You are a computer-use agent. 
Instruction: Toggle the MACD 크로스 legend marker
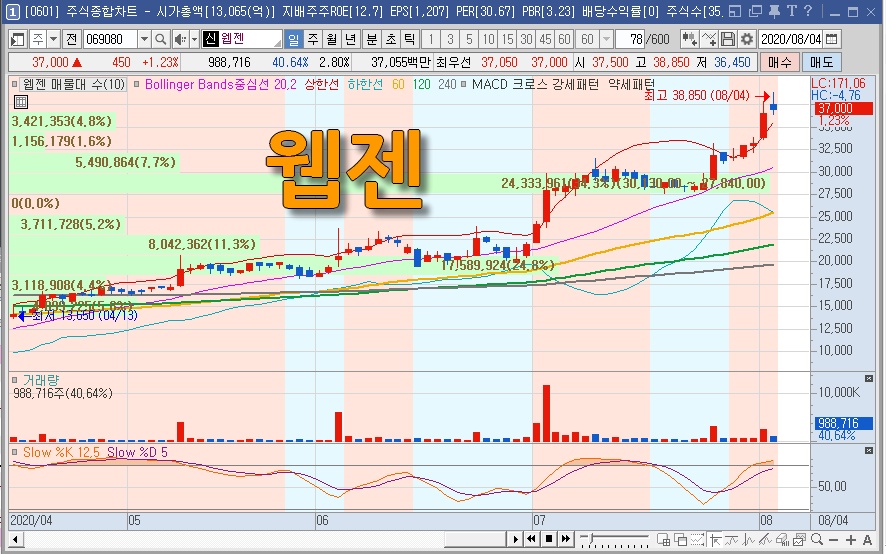tap(463, 85)
